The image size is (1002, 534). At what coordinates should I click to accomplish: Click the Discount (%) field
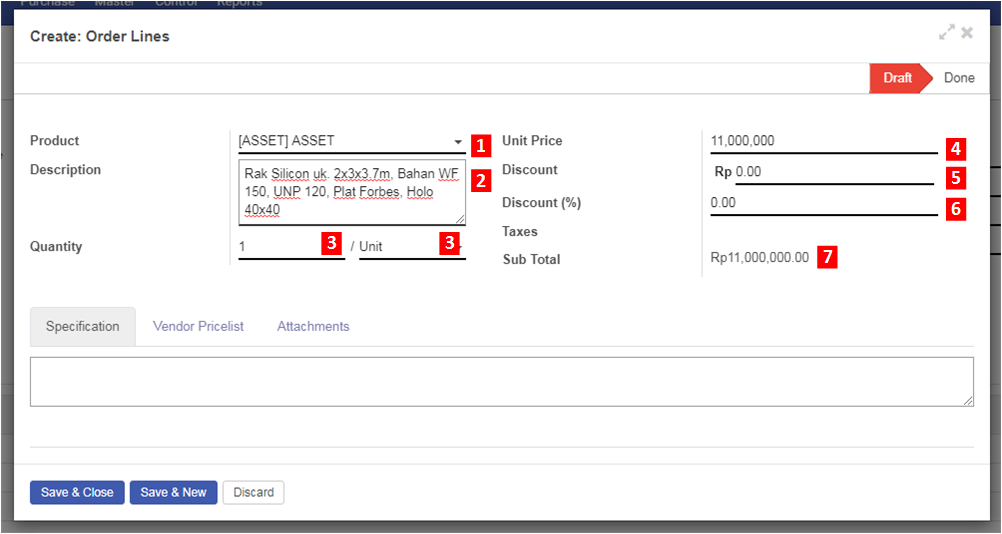[820, 203]
